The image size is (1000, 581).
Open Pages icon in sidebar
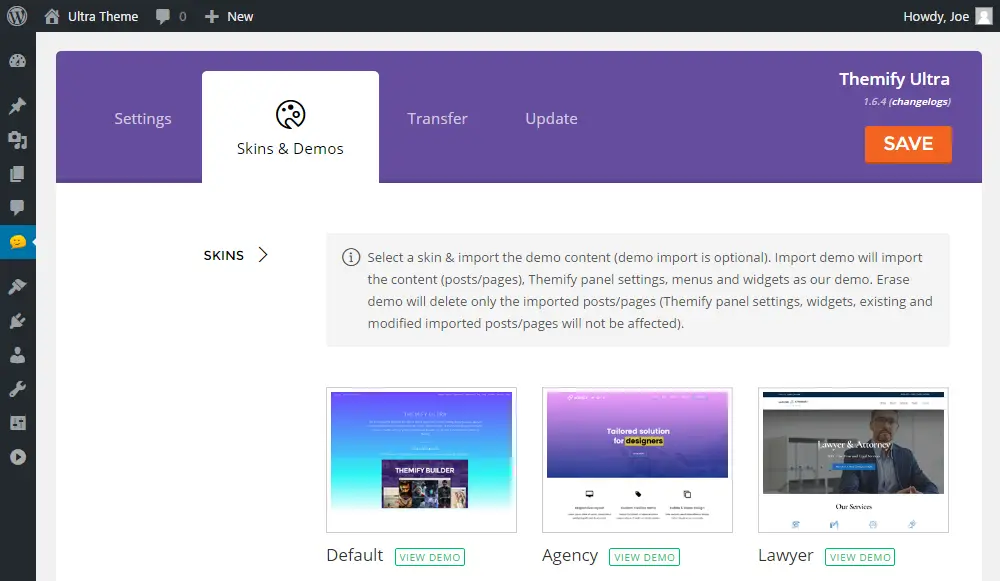(x=17, y=173)
